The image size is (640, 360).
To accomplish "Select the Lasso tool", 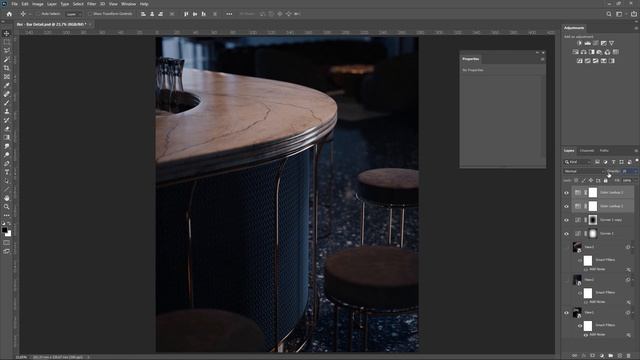I will tap(7, 51).
